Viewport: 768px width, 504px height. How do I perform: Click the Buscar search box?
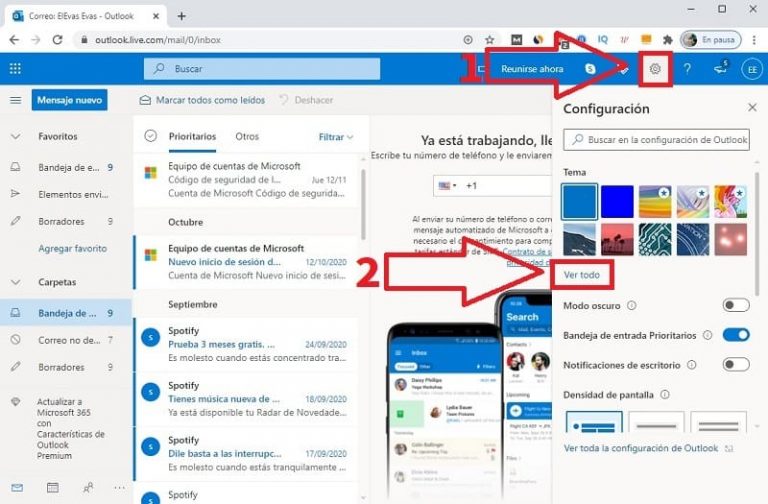(x=262, y=69)
